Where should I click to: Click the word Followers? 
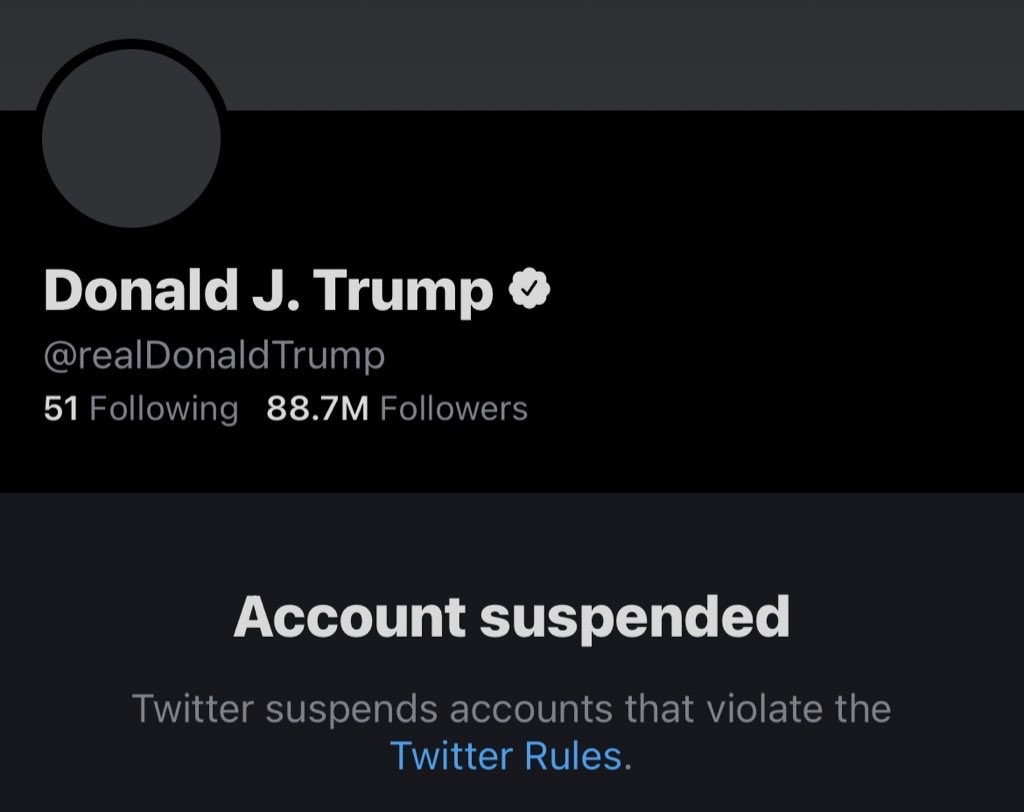coord(454,409)
